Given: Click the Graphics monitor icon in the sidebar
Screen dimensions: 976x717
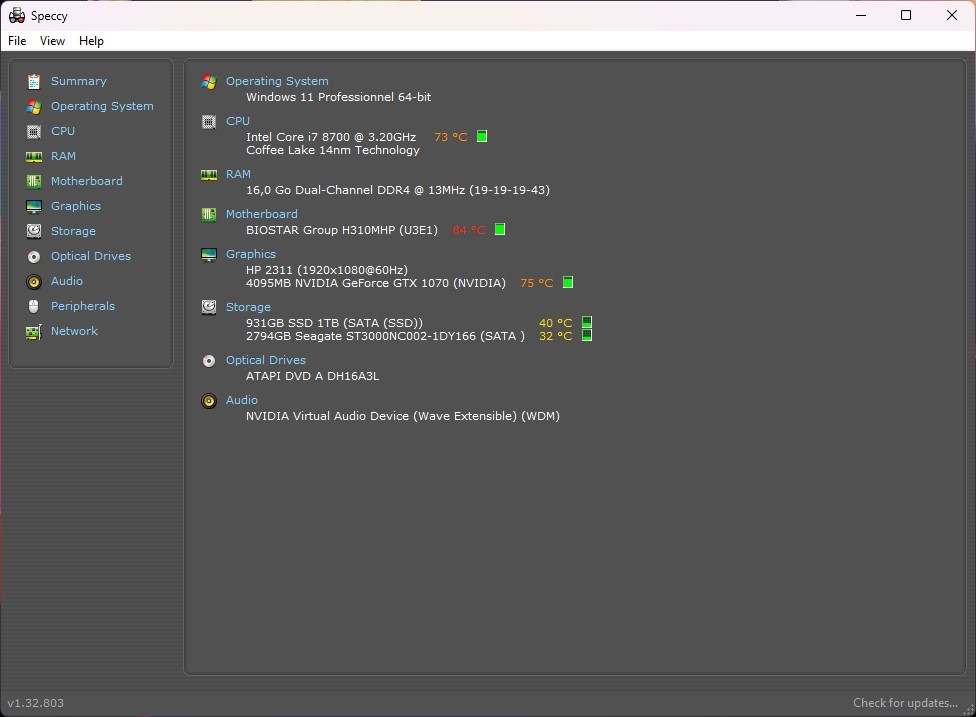Looking at the screenshot, I should (34, 206).
